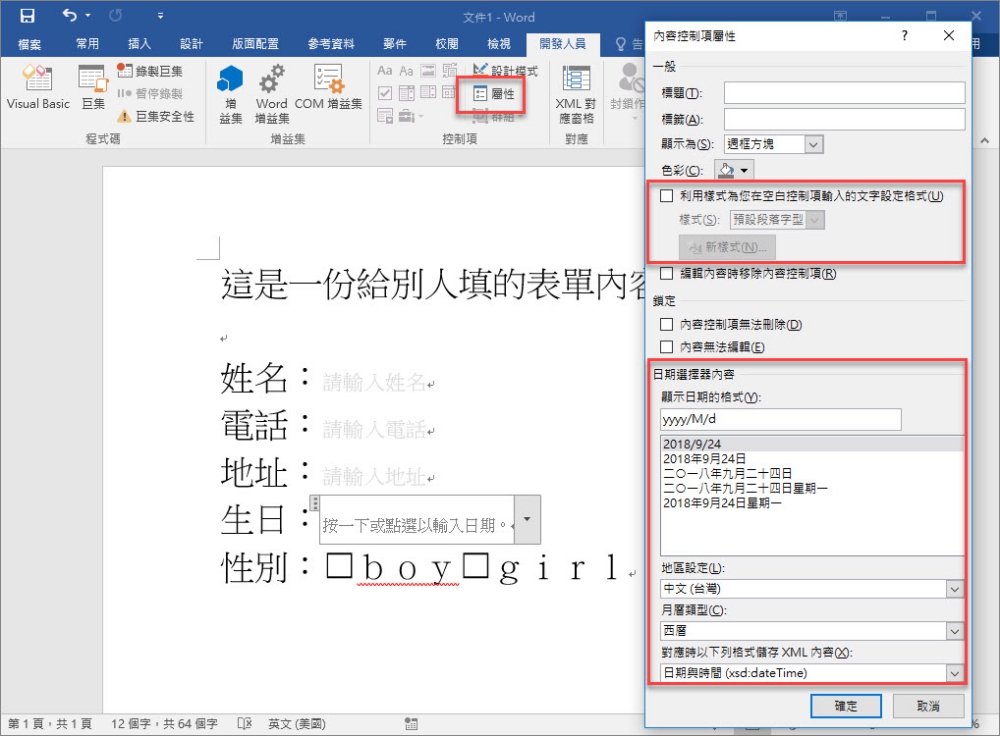The image size is (1000, 736).
Task: Click Cancel (取消) in properties dialog
Action: coord(928,706)
